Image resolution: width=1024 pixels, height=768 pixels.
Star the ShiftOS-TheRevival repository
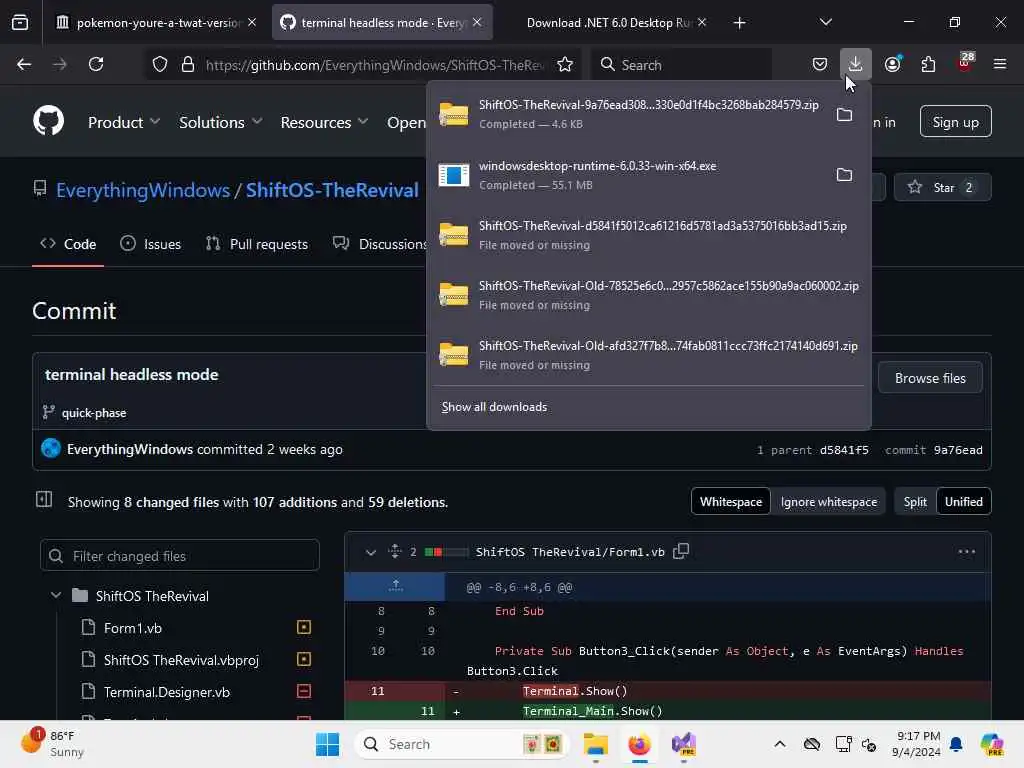[x=942, y=187]
